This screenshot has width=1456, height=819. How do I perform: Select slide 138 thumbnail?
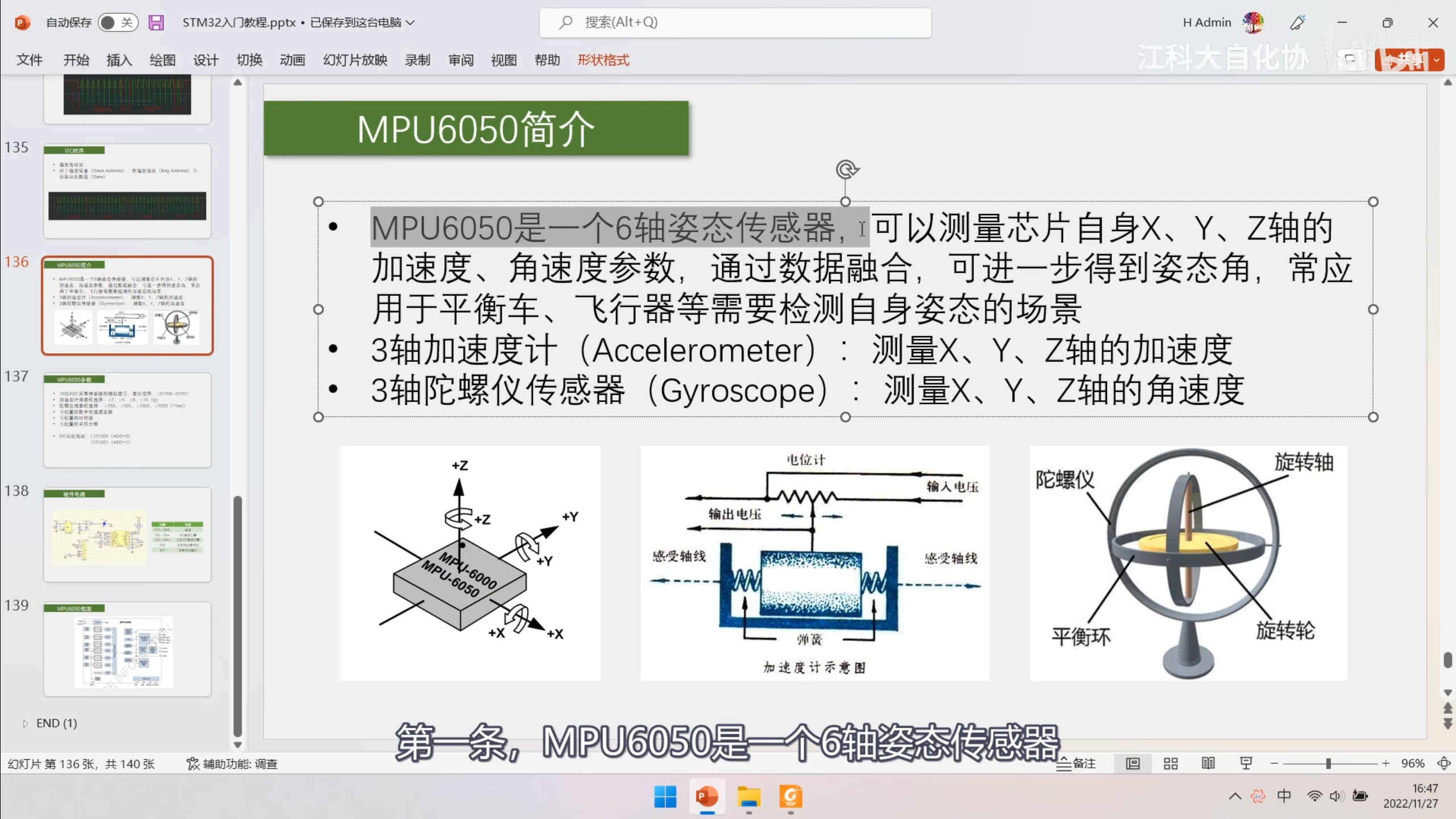(x=127, y=533)
